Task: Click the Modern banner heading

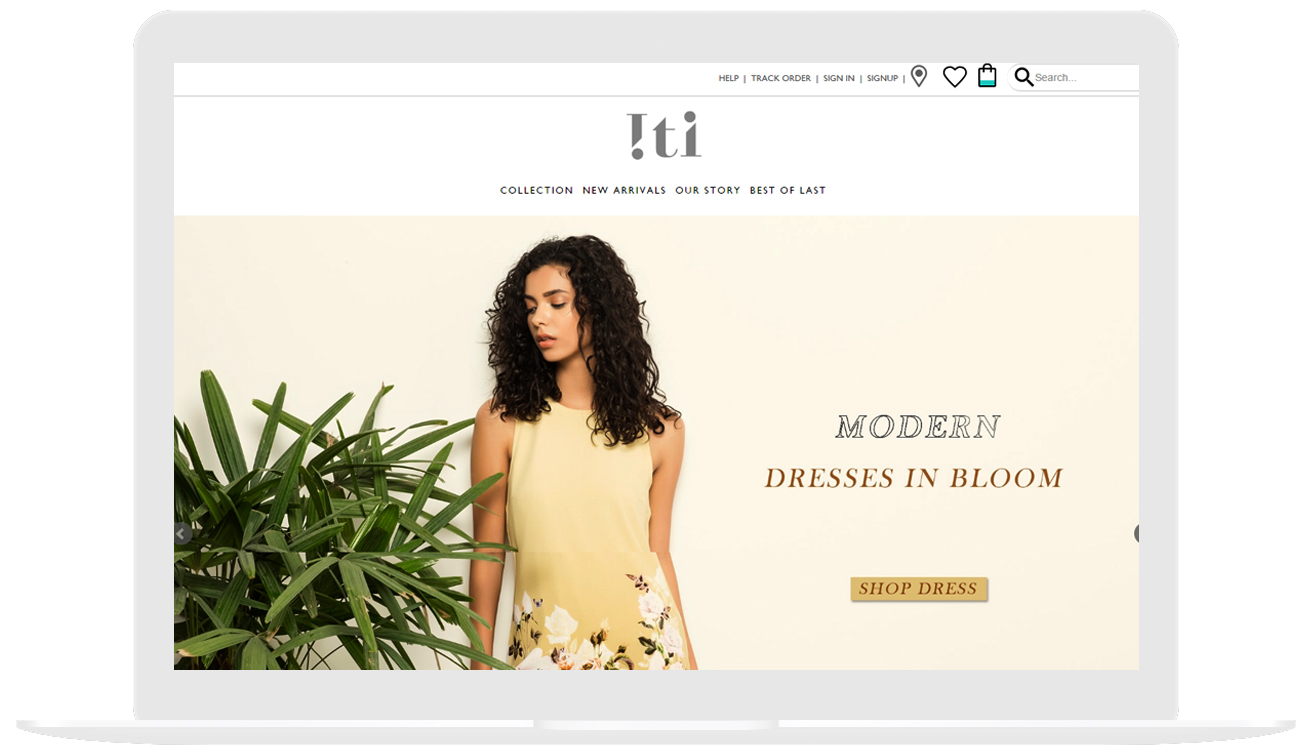Action: click(x=918, y=427)
